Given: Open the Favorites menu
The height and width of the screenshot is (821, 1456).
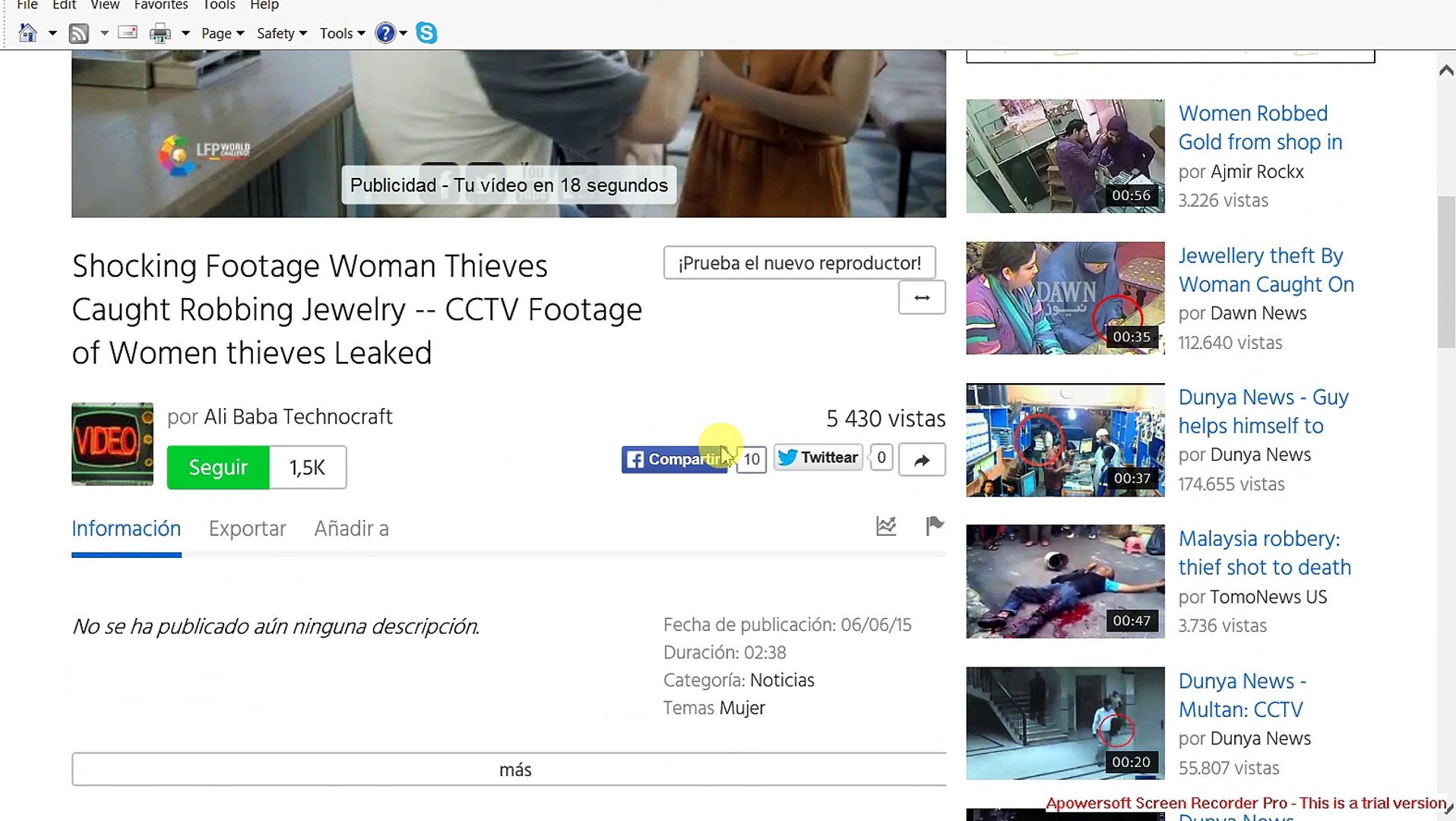Looking at the screenshot, I should coord(160,5).
